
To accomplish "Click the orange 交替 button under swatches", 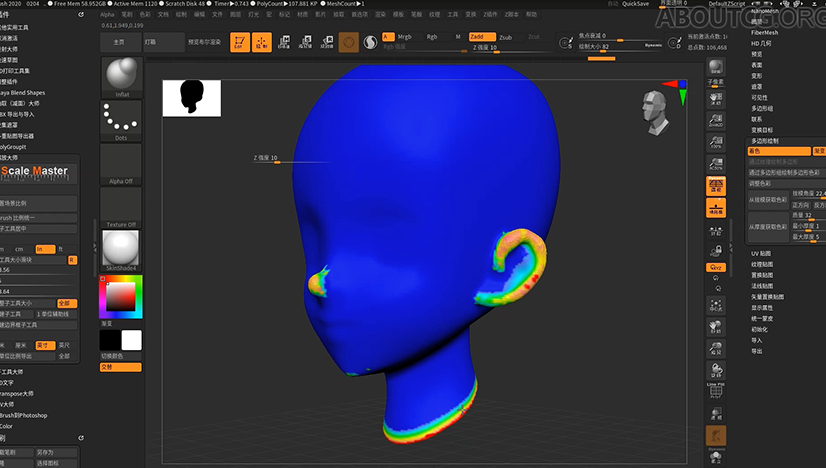I will click(121, 367).
